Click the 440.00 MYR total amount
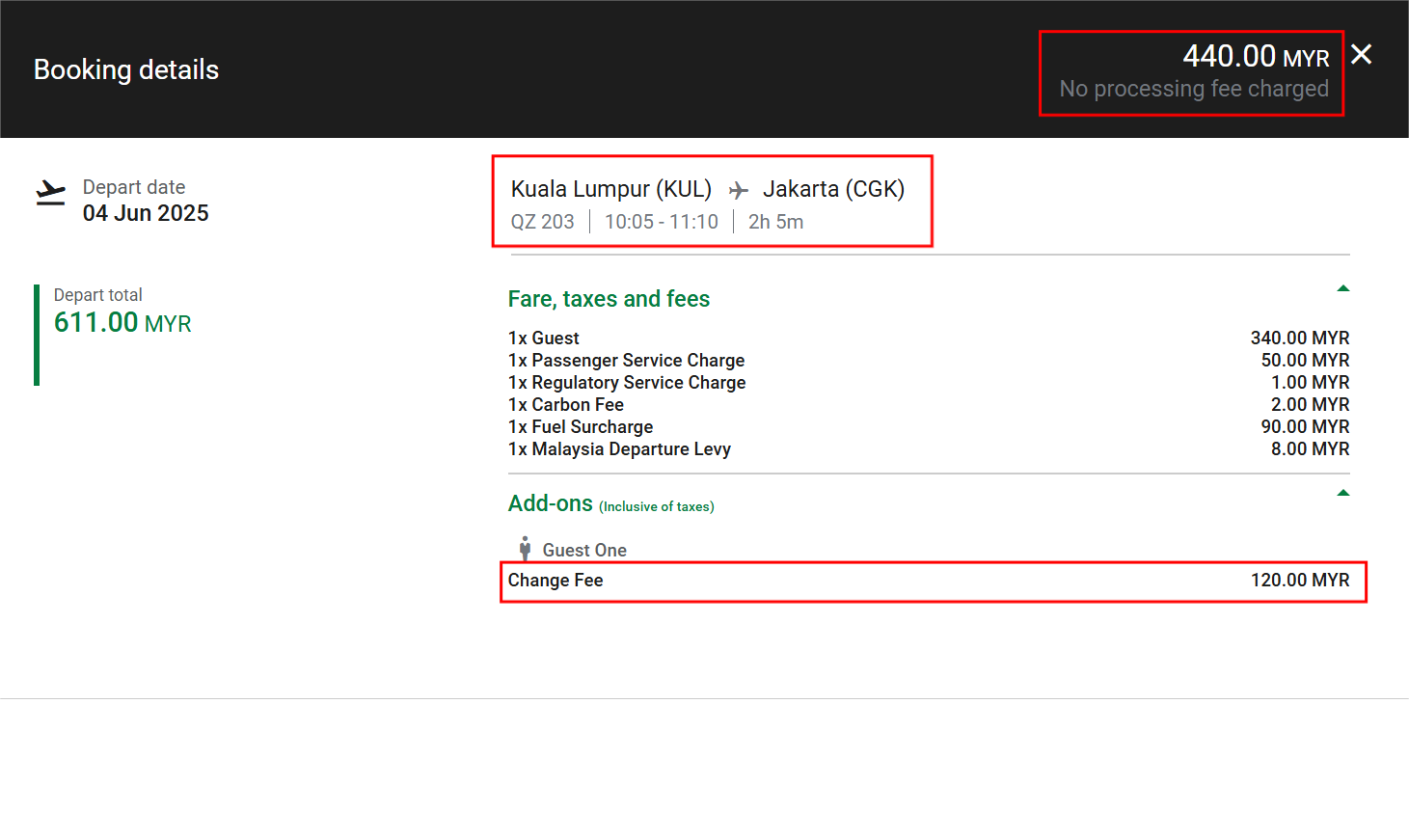 click(1255, 57)
